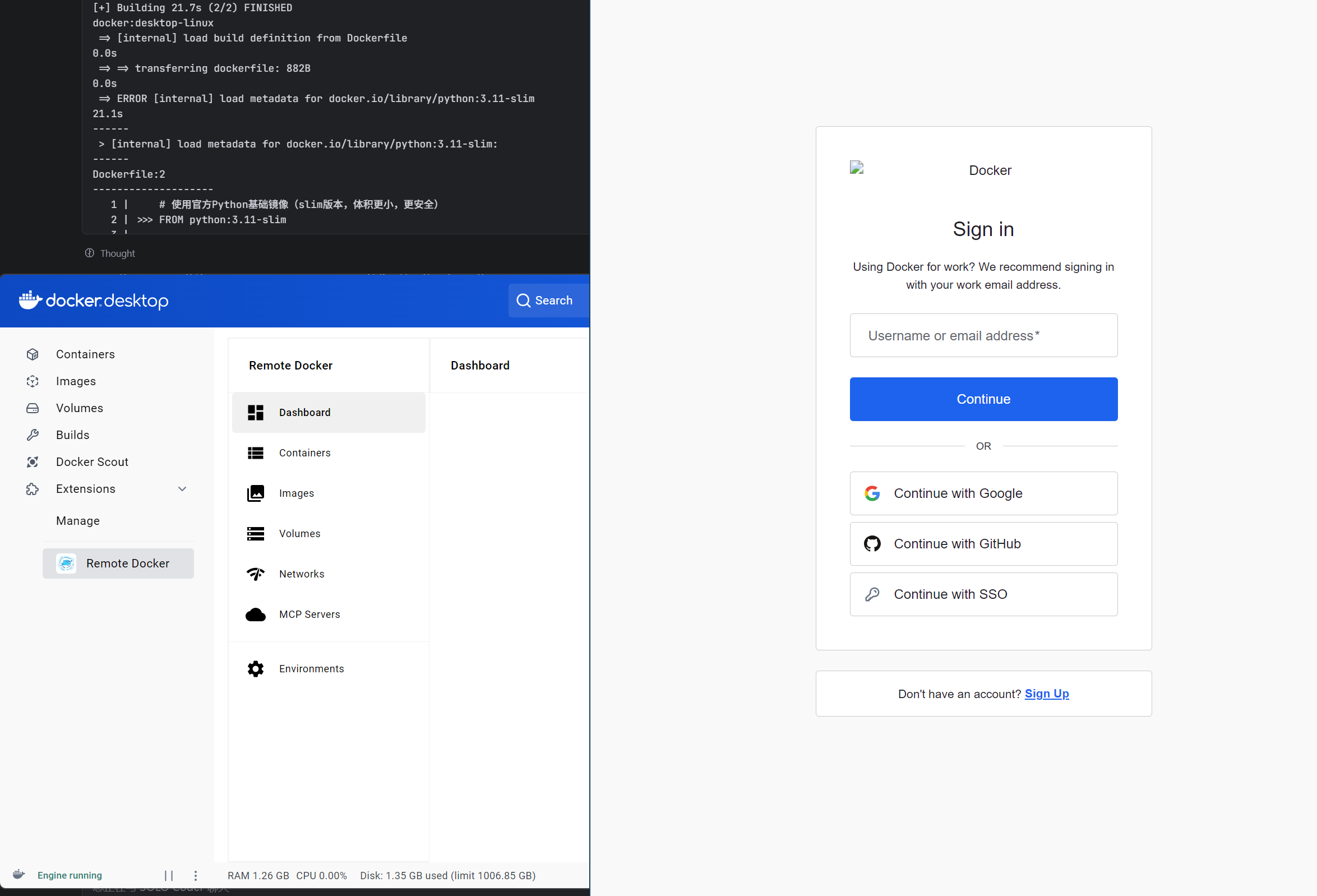Click the MCP Servers cloud icon
Image resolution: width=1317 pixels, height=896 pixels.
point(256,615)
